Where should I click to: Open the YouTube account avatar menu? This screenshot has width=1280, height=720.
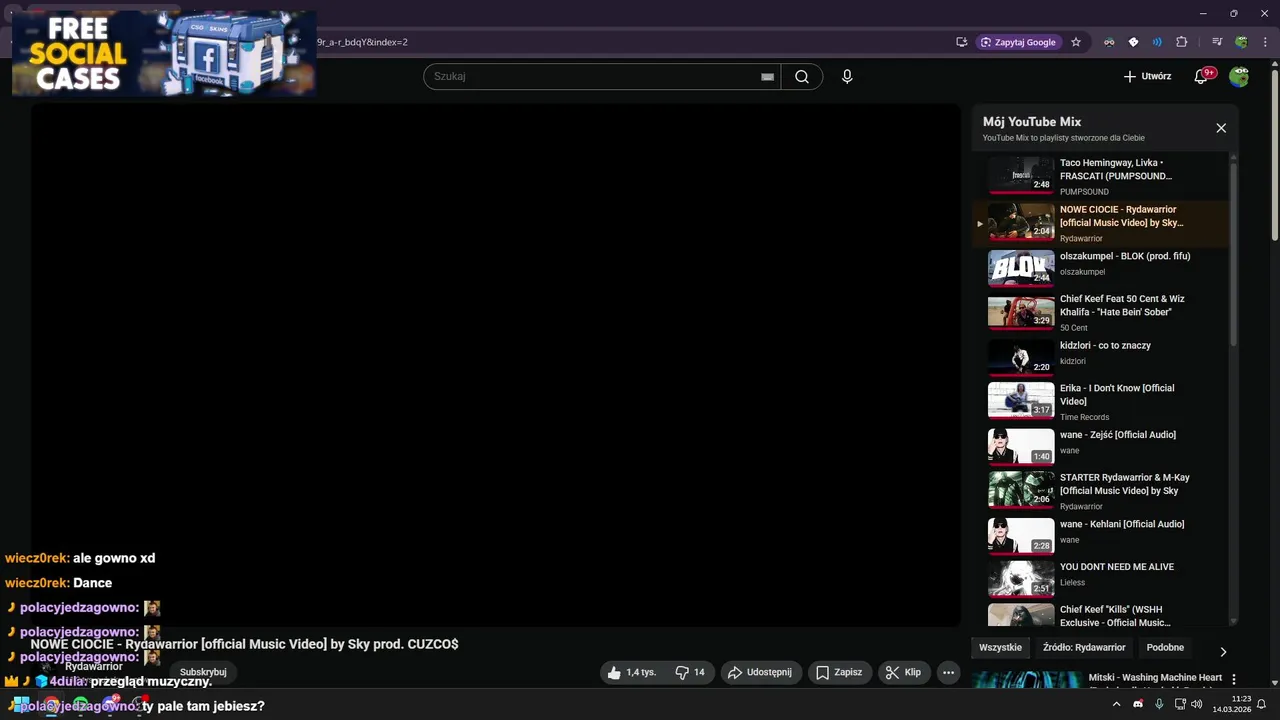click(1239, 76)
